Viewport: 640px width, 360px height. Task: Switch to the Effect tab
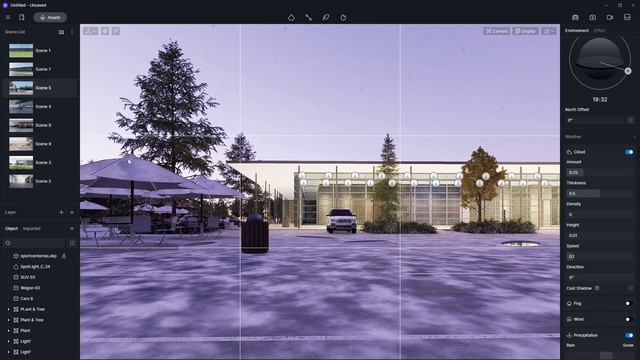(x=600, y=31)
